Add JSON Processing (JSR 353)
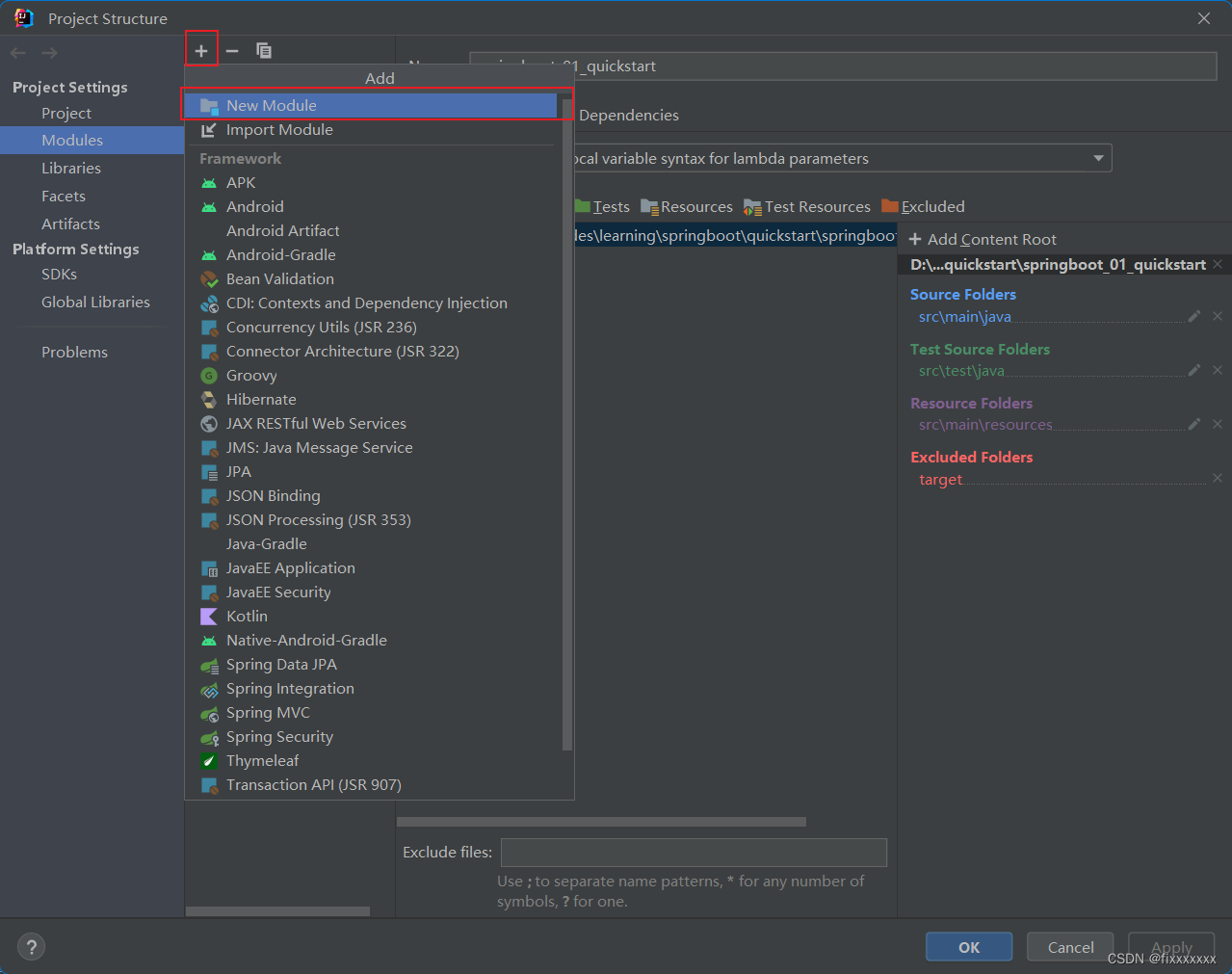Image resolution: width=1232 pixels, height=974 pixels. coord(371,519)
